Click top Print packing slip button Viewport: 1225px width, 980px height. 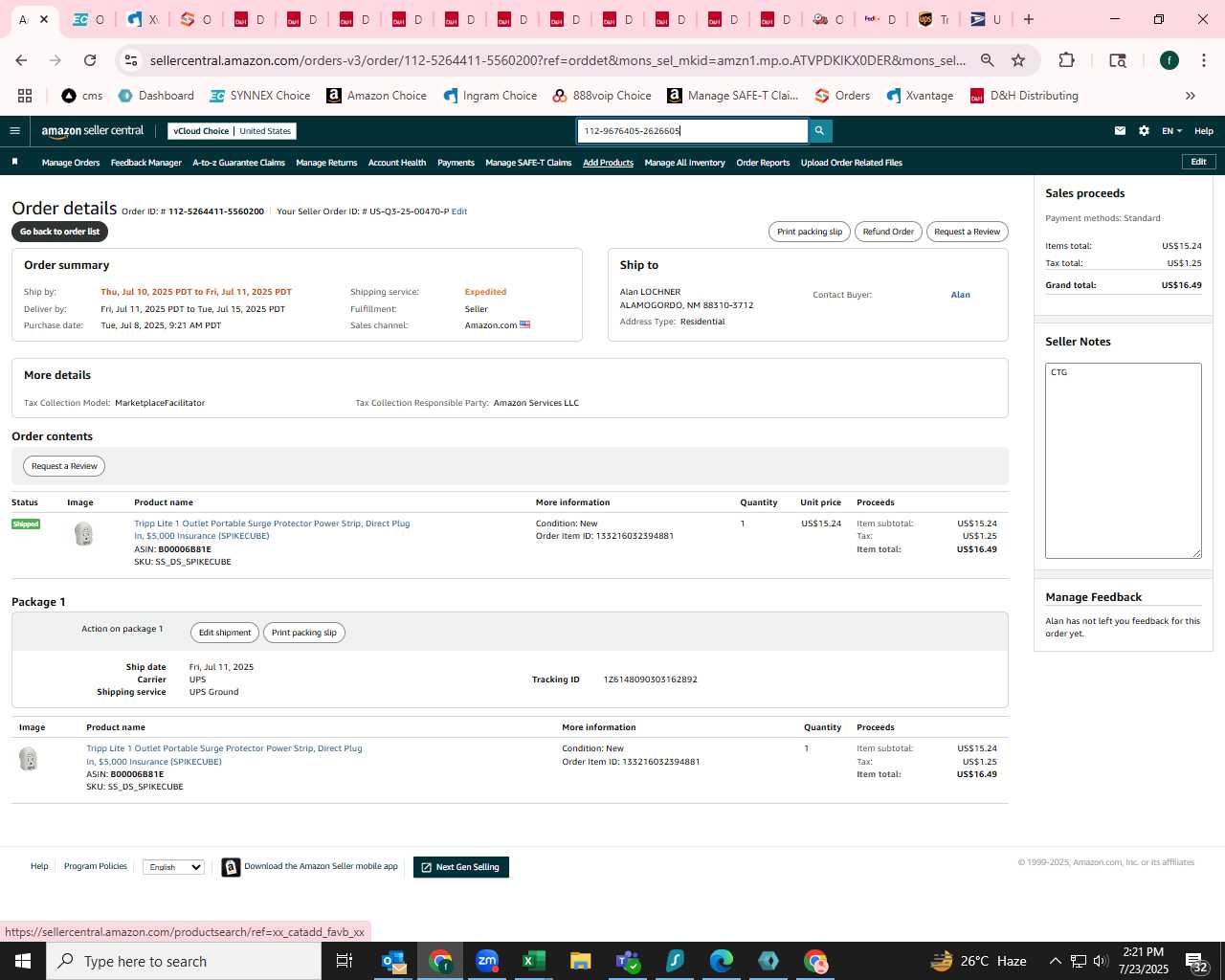point(810,232)
